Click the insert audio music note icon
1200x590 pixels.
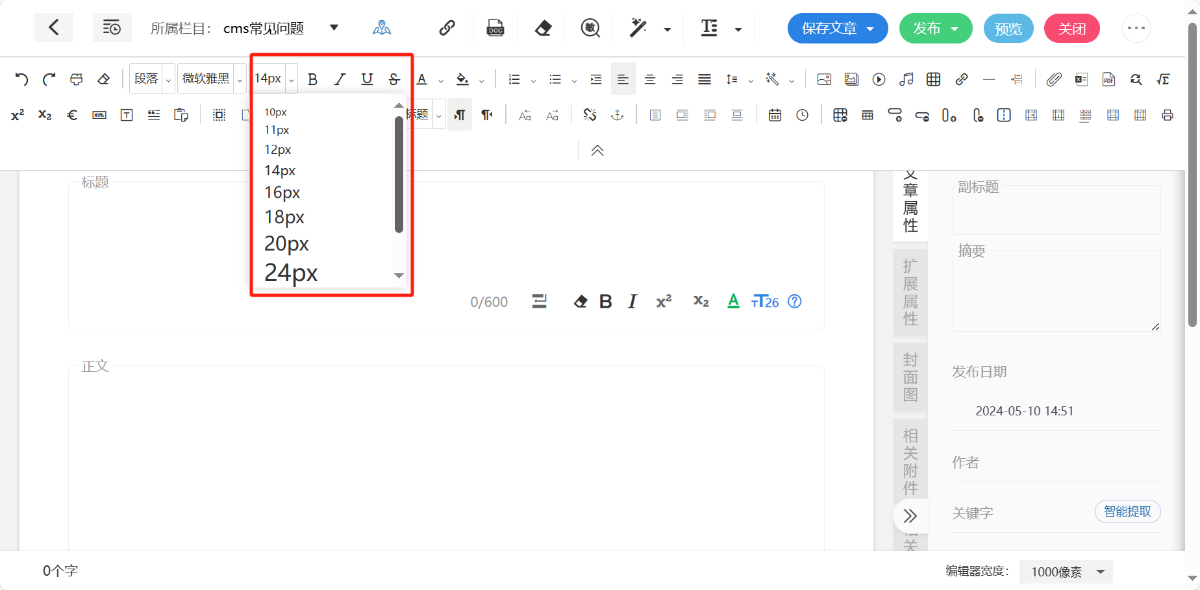[906, 79]
